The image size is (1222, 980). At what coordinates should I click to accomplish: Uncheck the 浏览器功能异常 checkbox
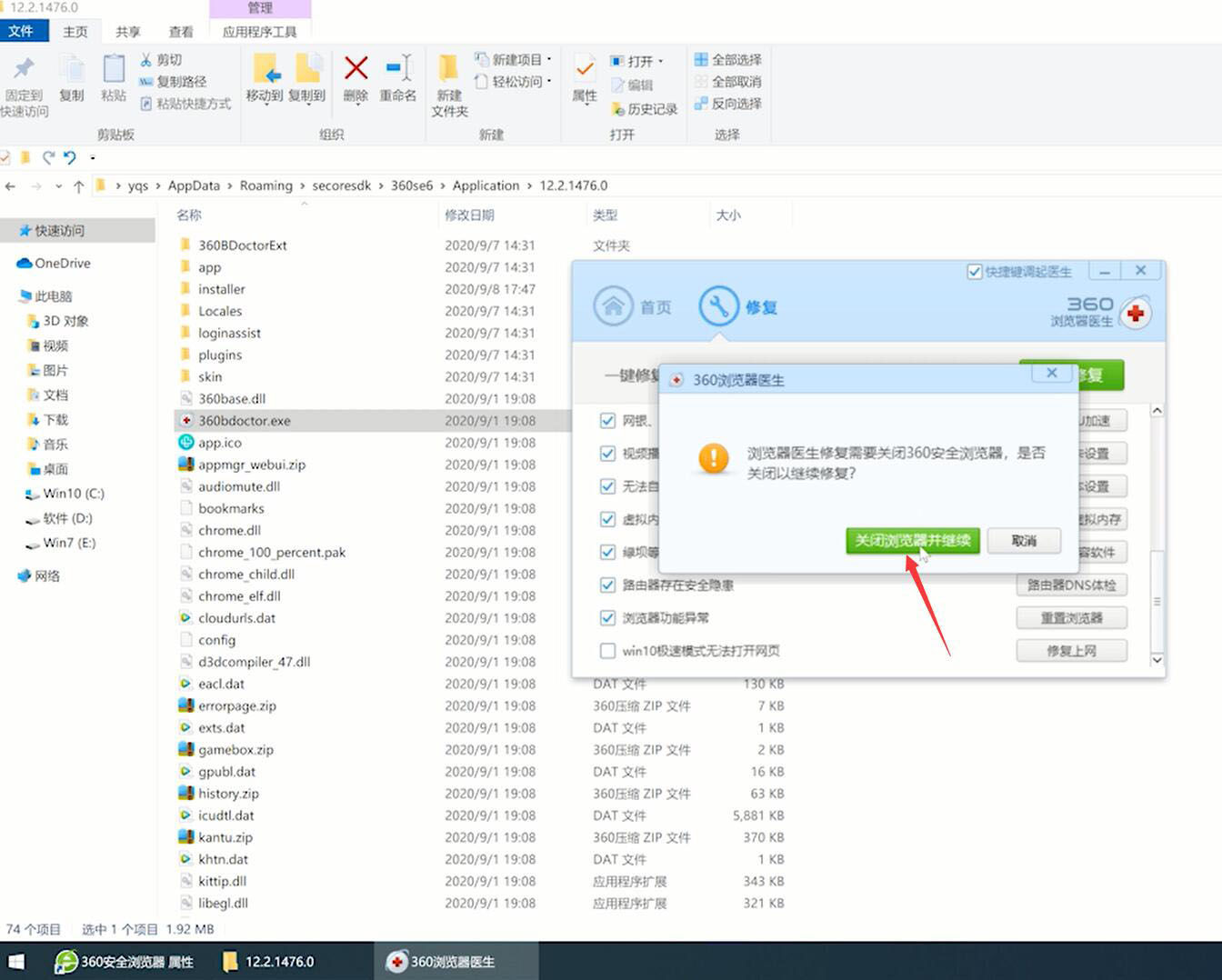(x=607, y=618)
